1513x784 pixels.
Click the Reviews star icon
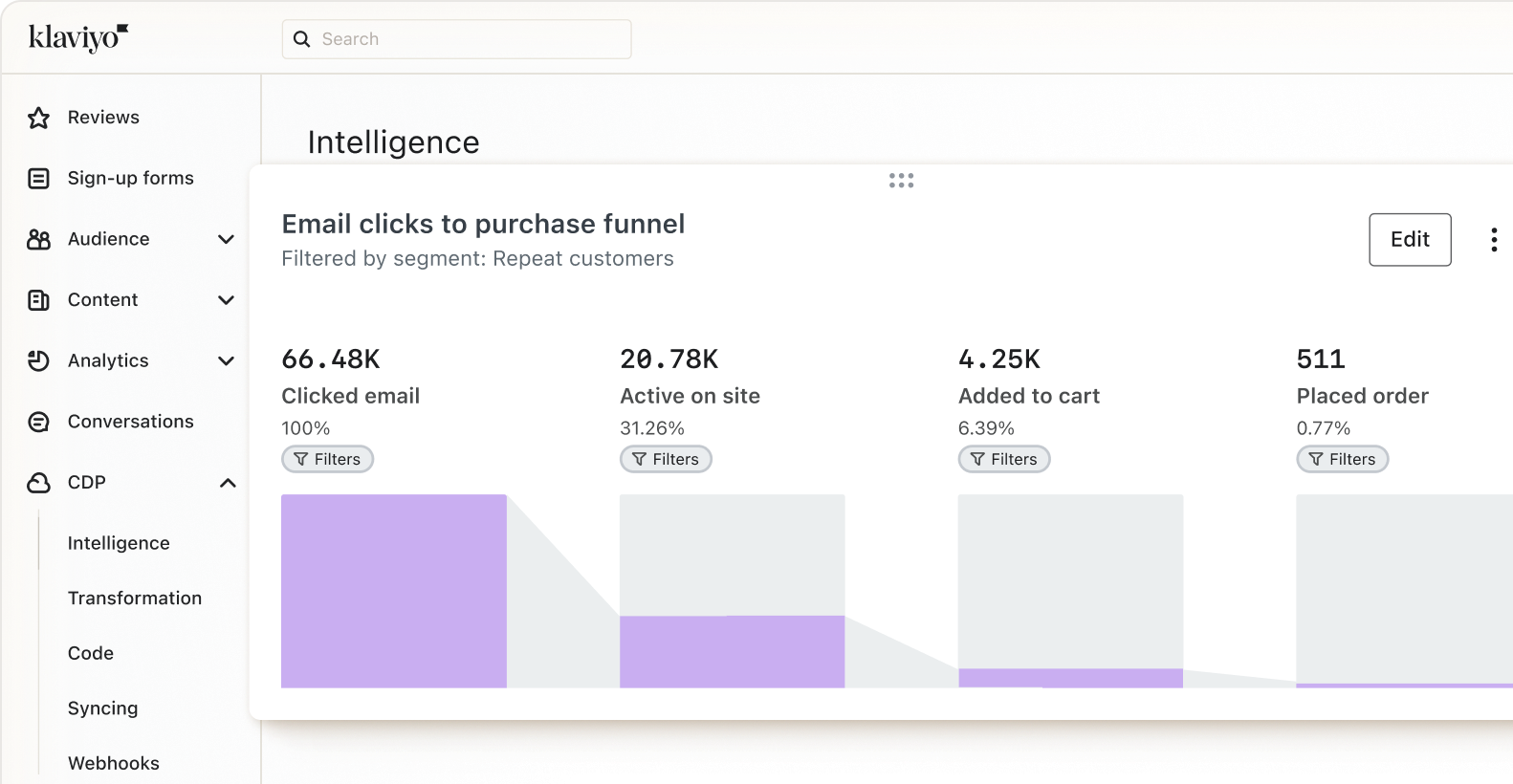[38, 118]
